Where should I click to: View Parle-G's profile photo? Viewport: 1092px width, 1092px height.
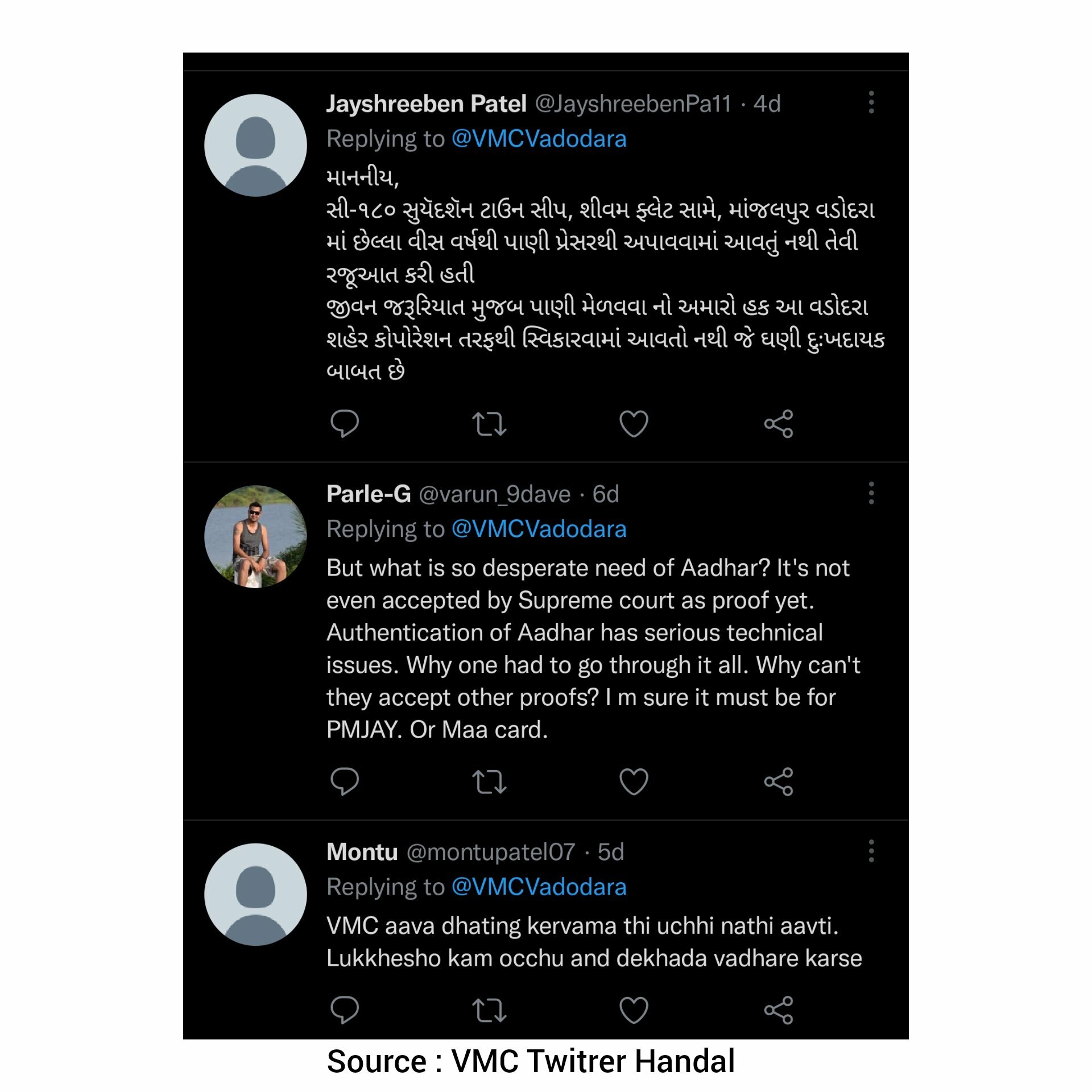pyautogui.click(x=255, y=536)
